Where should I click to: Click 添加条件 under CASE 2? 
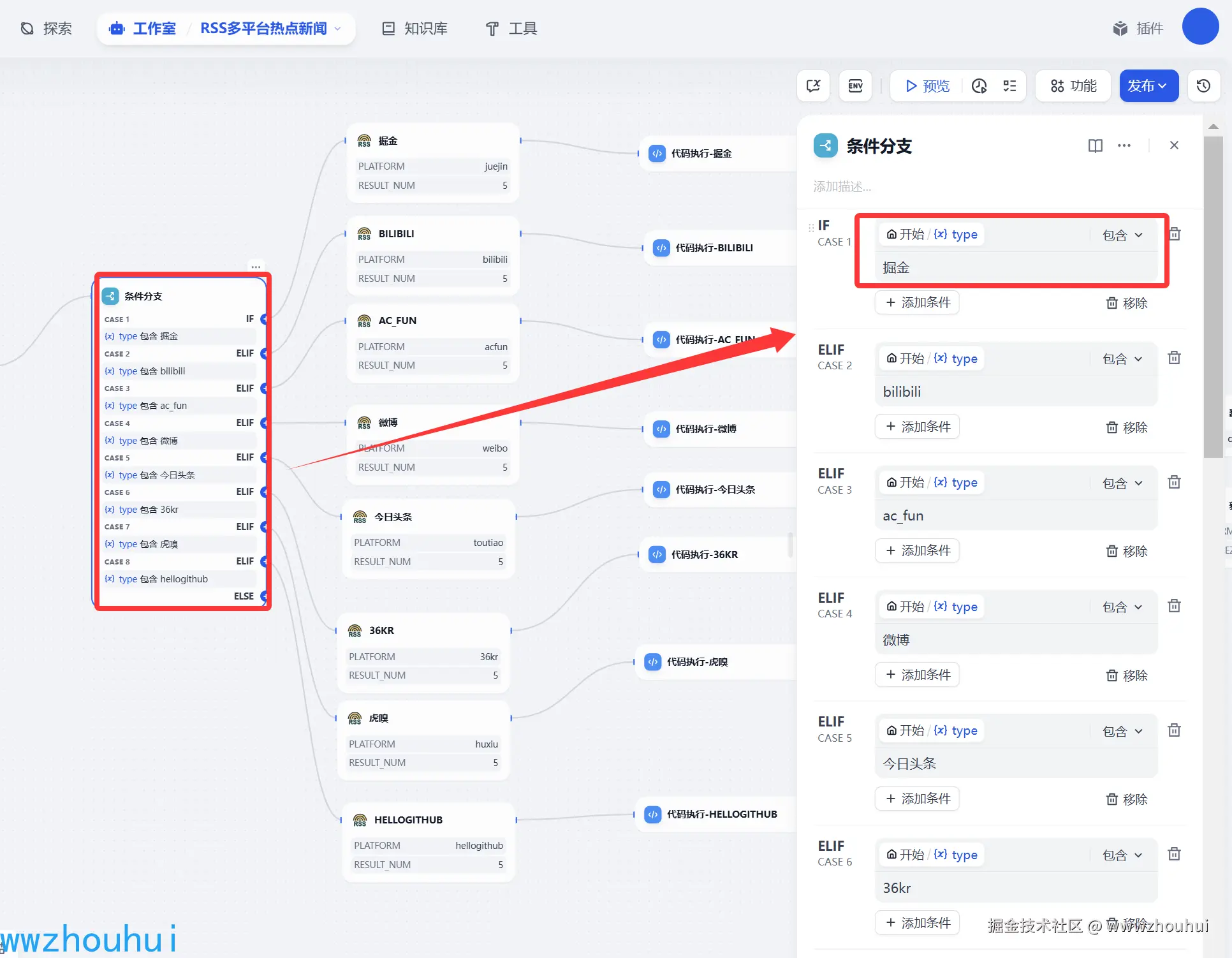tap(917, 427)
